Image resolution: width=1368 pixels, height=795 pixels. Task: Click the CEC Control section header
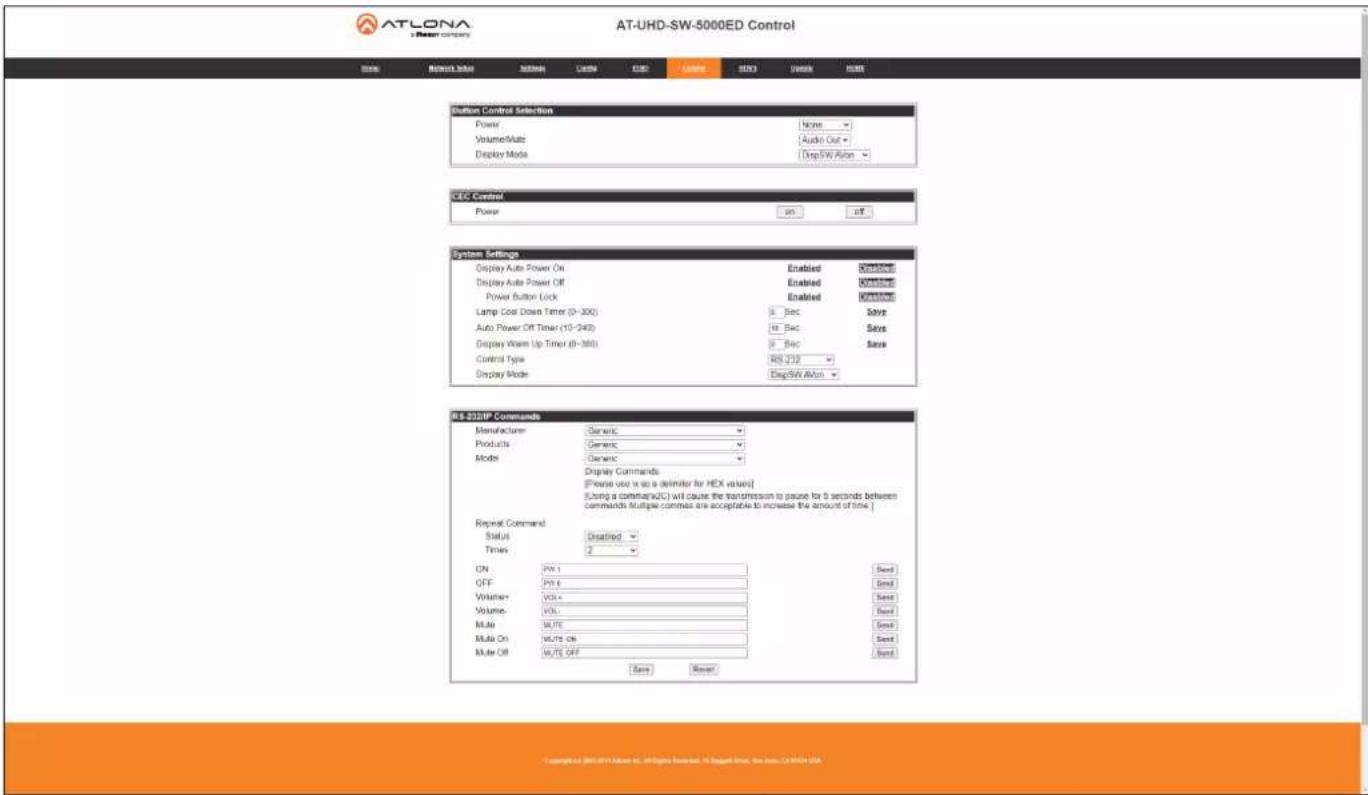(x=683, y=196)
